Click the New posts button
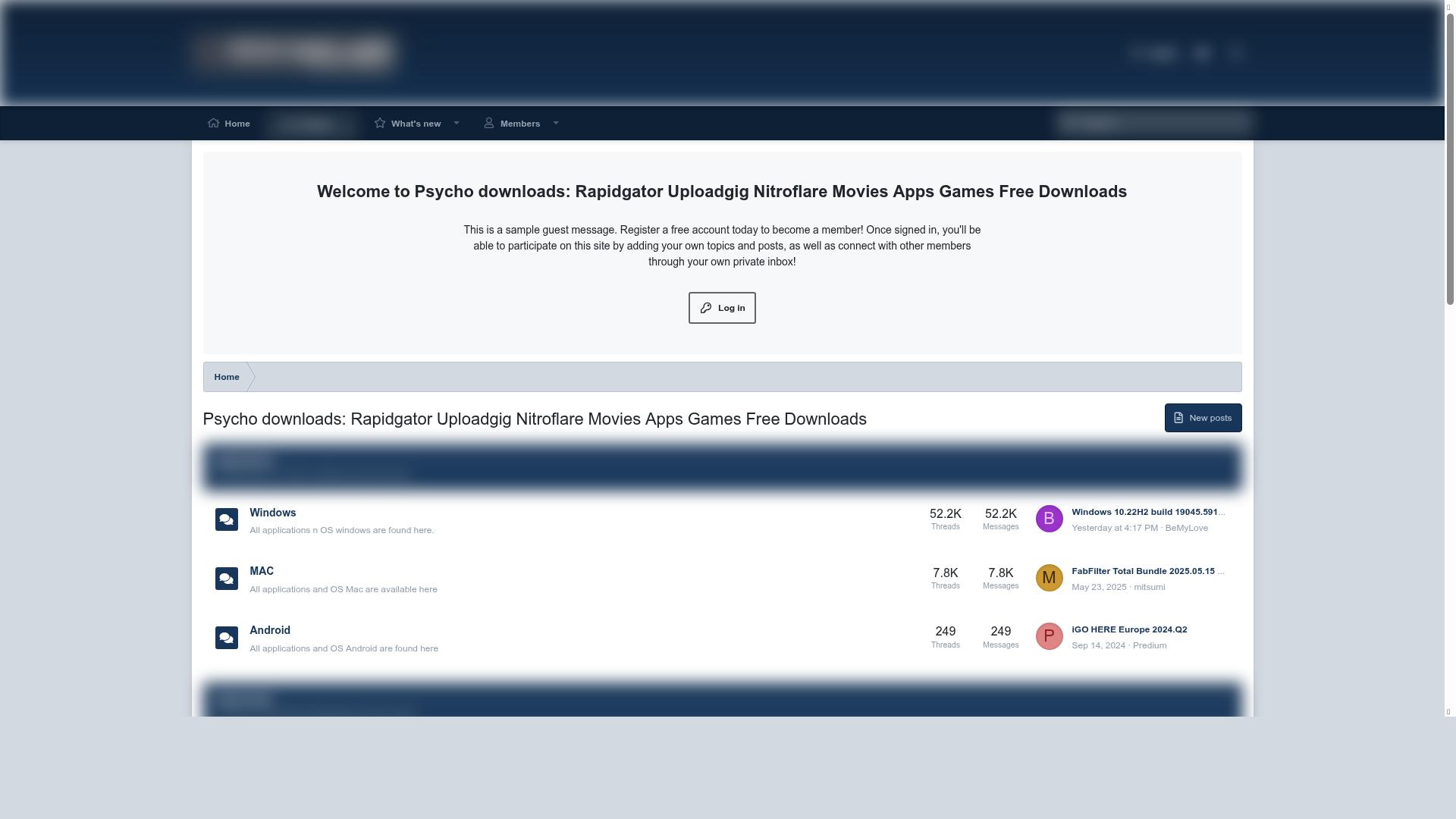Screen dimensions: 1456x819 [x=1203, y=418]
